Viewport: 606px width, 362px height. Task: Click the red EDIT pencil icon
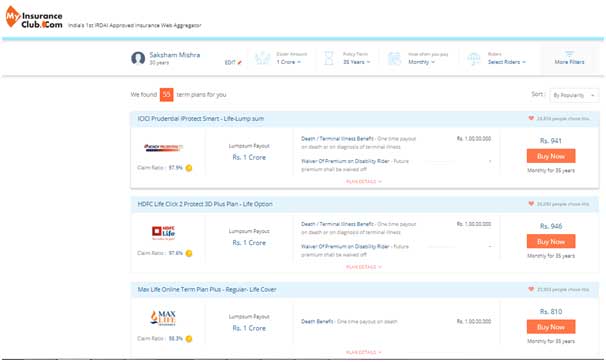[239, 62]
